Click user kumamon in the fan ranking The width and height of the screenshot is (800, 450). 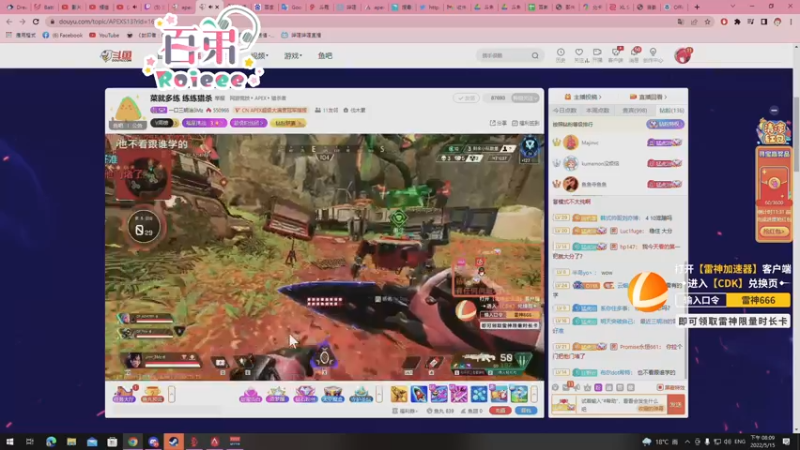600,163
